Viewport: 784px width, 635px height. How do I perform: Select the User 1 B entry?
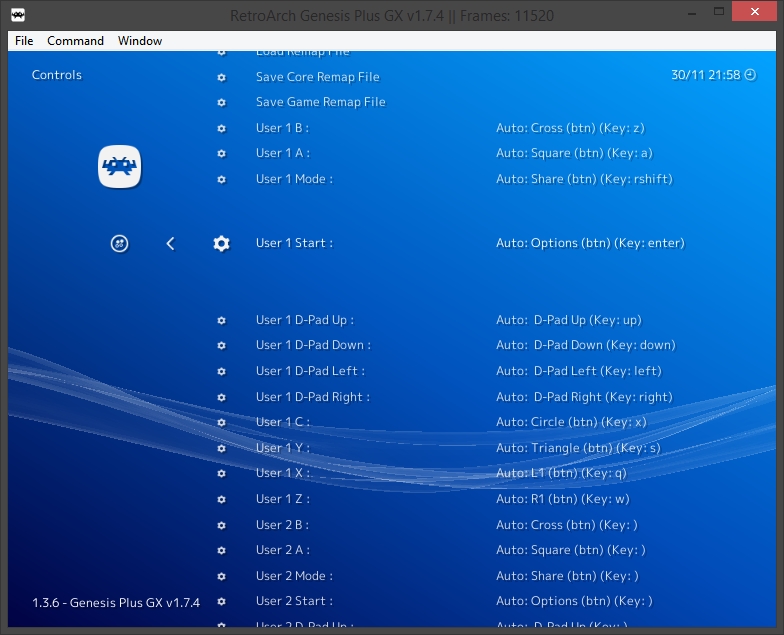[x=282, y=128]
